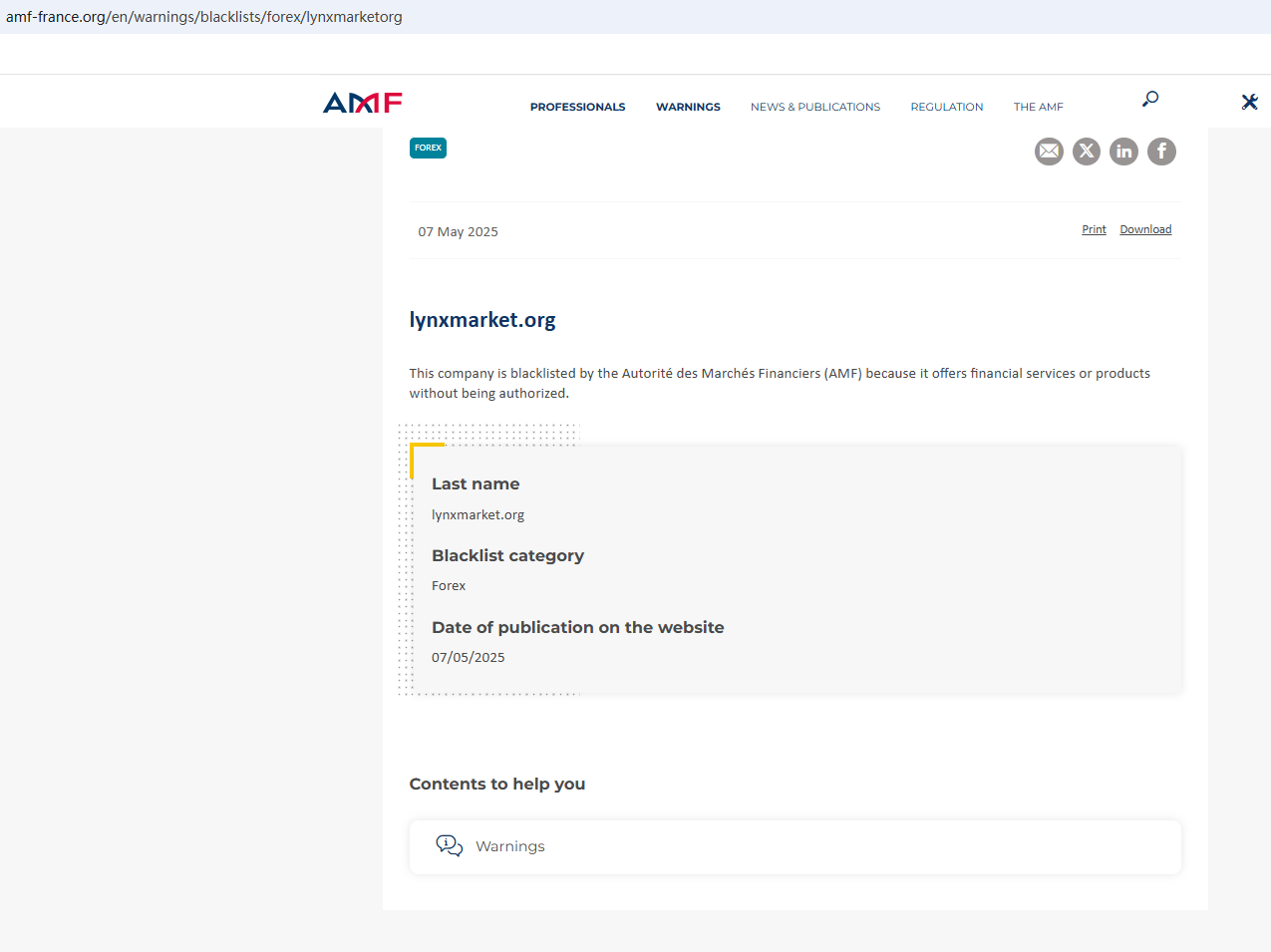Click the browser address bar URL
Screen dimensions: 1271x952
tap(204, 17)
